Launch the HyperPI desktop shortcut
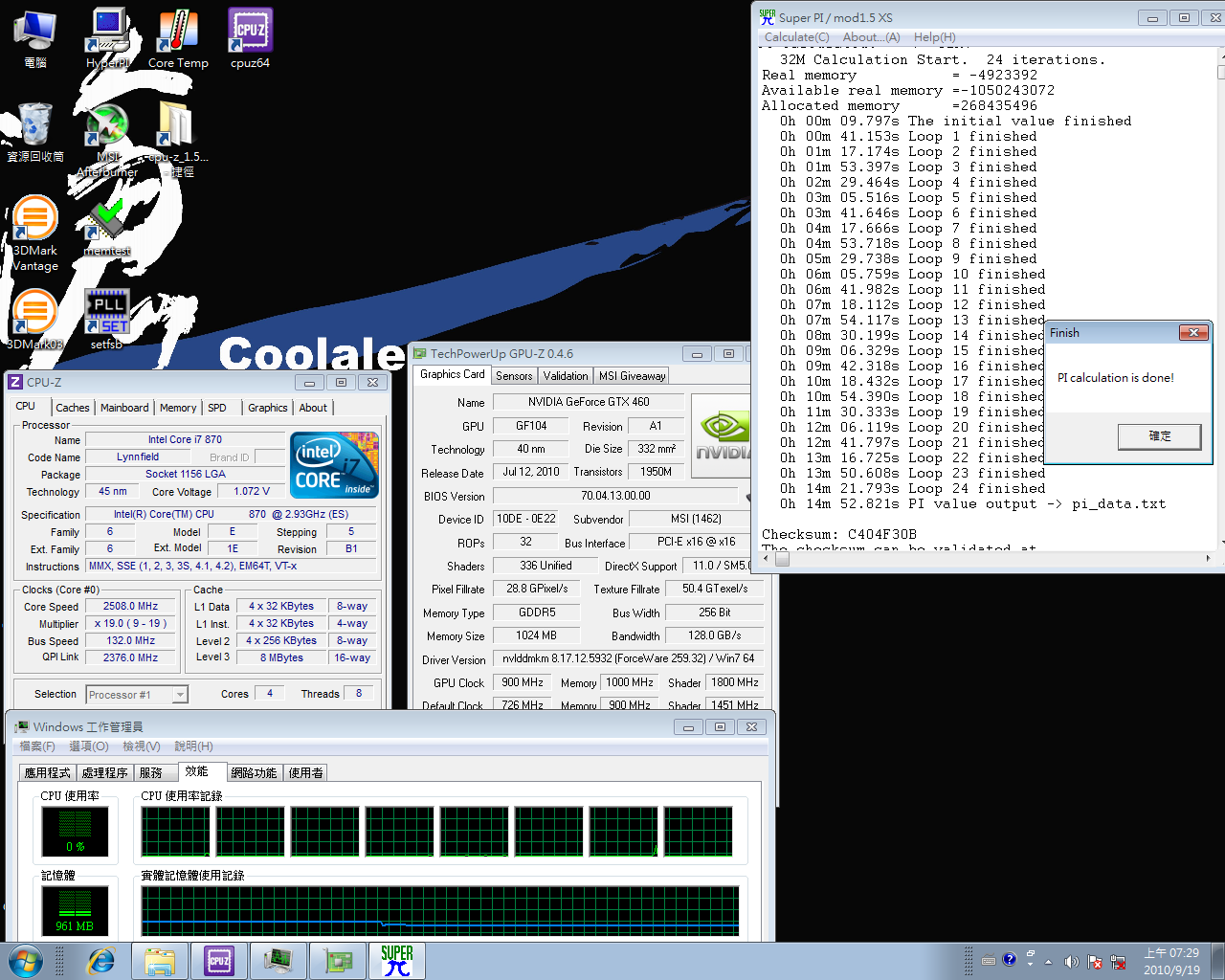1225x980 pixels. [x=107, y=38]
